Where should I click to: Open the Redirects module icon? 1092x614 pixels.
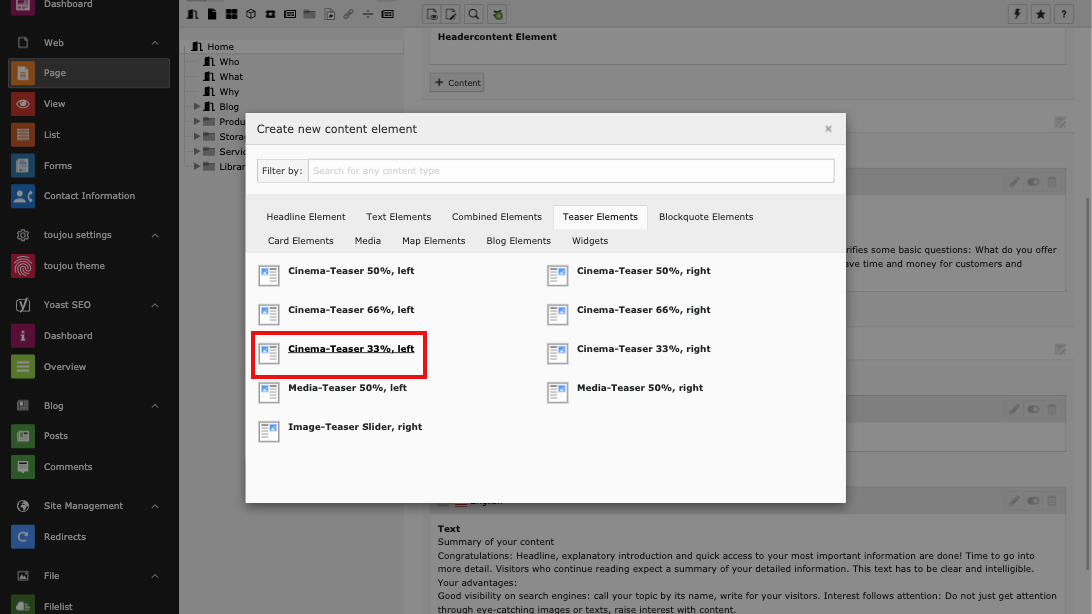pyautogui.click(x=23, y=537)
